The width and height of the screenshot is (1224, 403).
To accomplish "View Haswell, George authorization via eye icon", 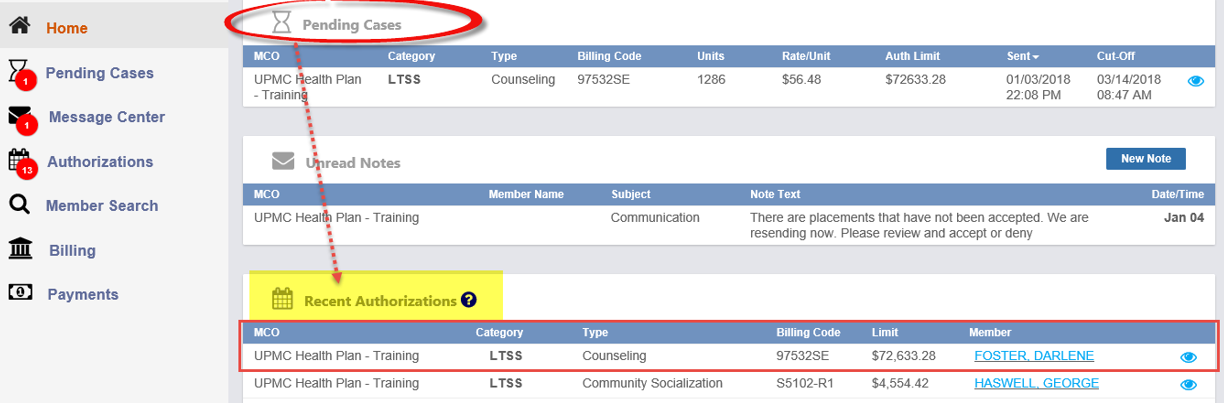I will click(1188, 384).
